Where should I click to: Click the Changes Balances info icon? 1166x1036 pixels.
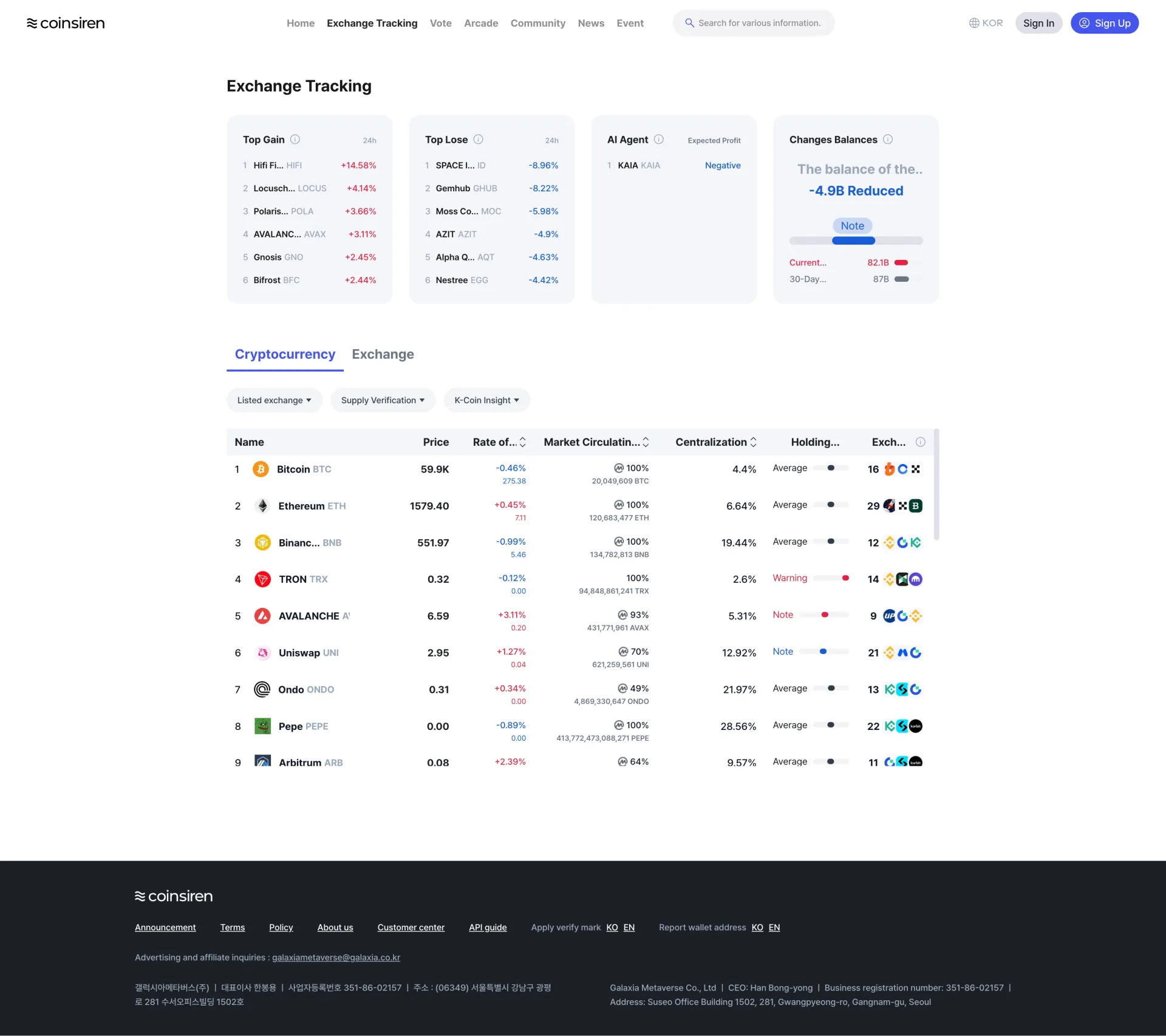click(887, 140)
